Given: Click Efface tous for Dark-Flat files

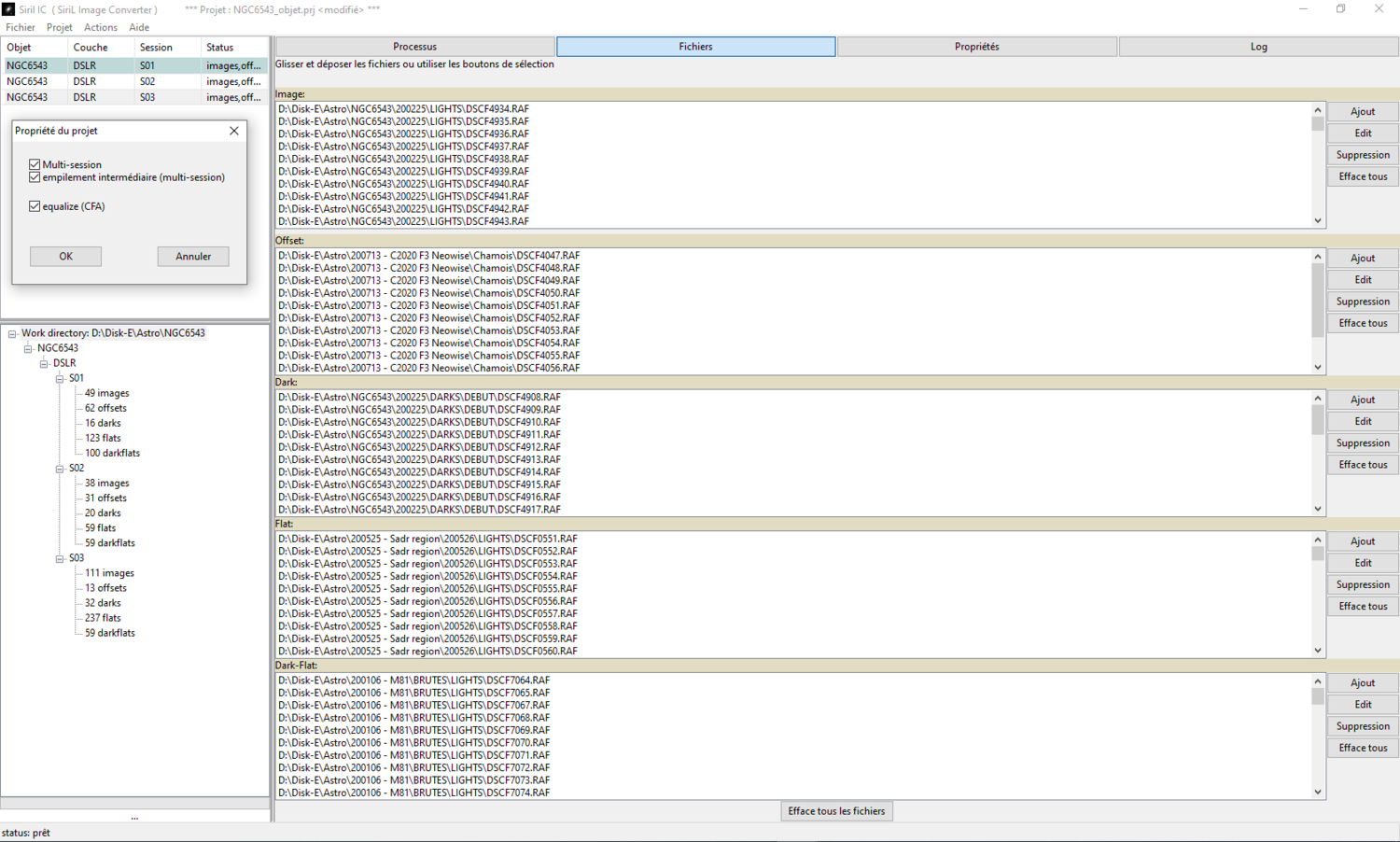Looking at the screenshot, I should pyautogui.click(x=1363, y=748).
